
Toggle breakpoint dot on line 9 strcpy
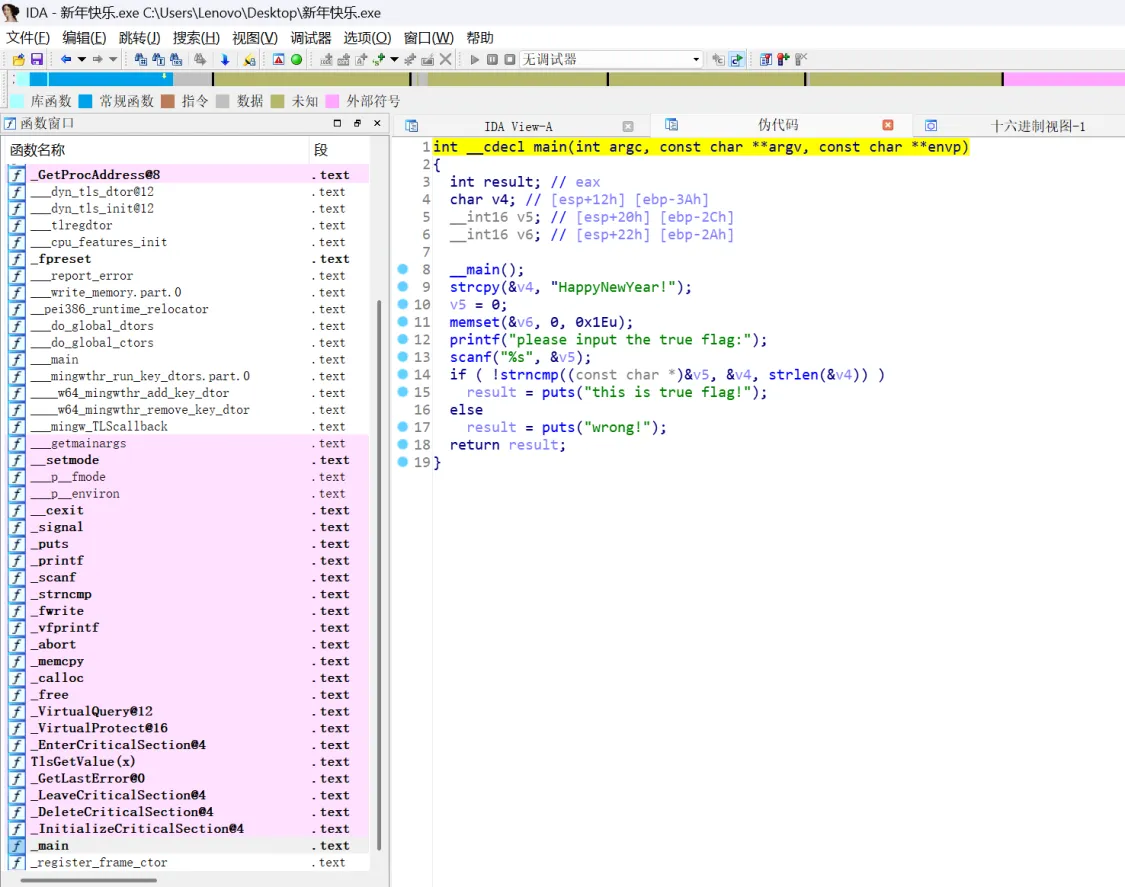[x=403, y=286]
